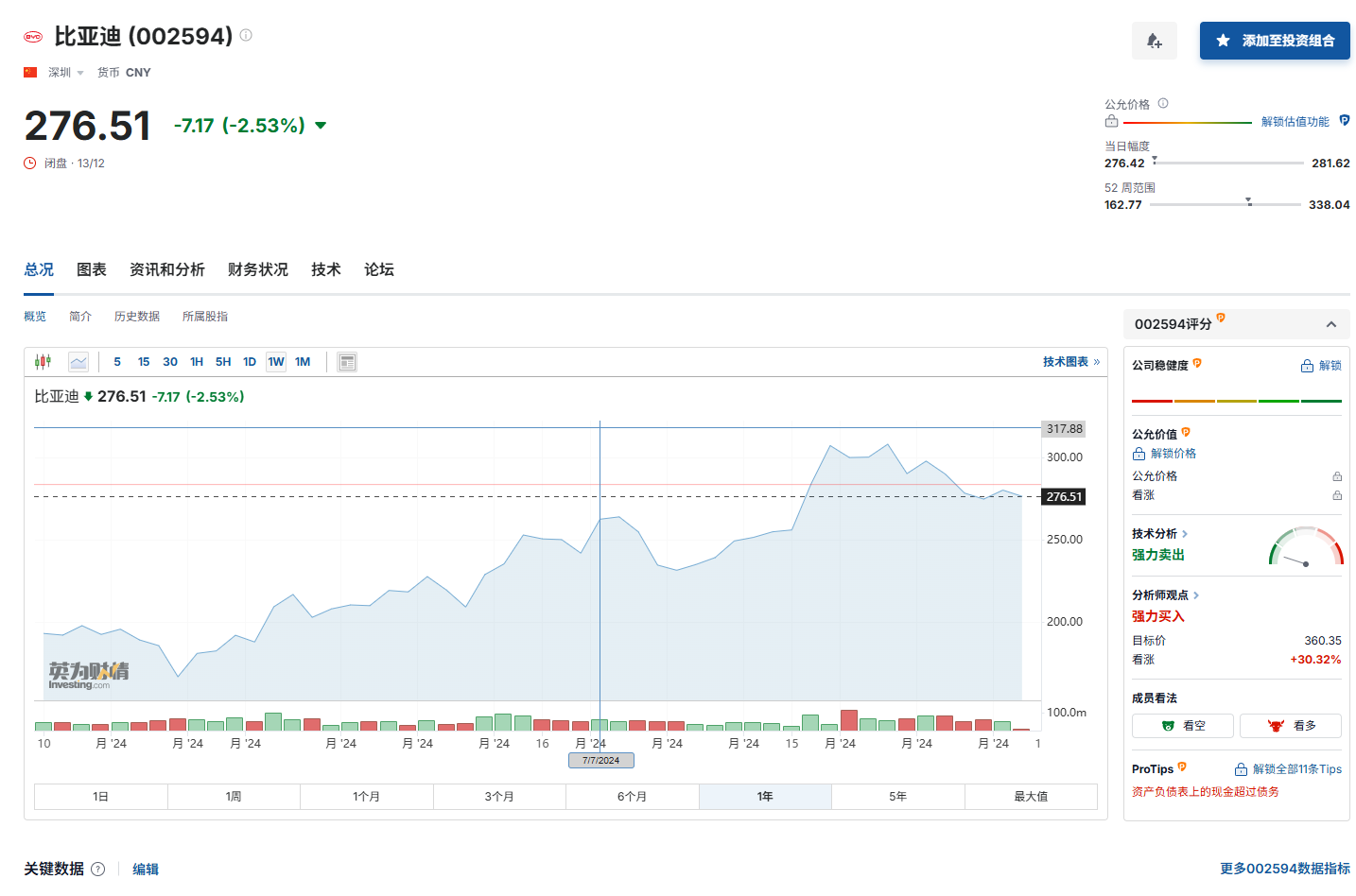Image resolution: width=1356 pixels, height=896 pixels.
Task: Click the 当日幅度 range slider bar
Action: coord(1227,164)
